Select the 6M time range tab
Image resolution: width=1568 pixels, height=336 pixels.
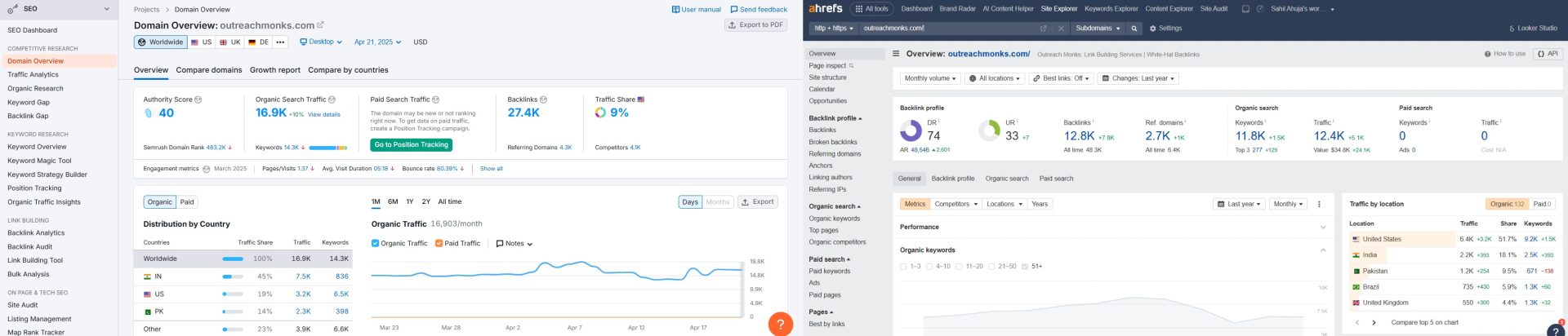tap(393, 201)
